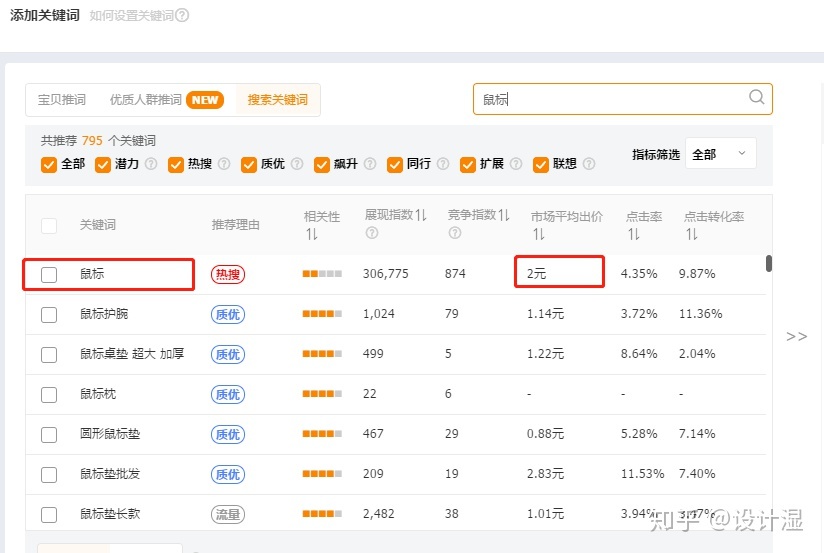Click help icon next to 飙升

coord(370,164)
